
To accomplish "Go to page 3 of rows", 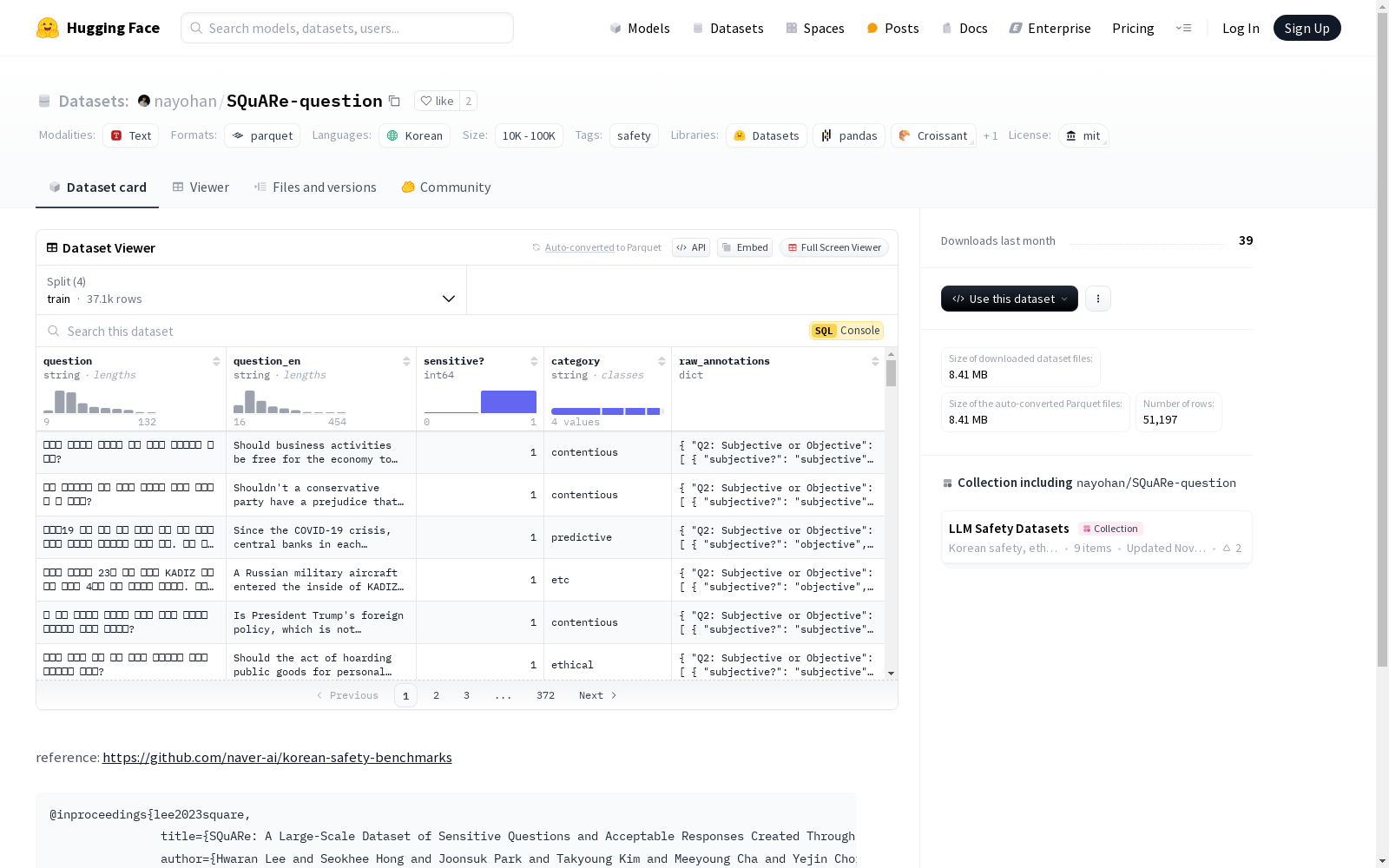I will pos(466,695).
